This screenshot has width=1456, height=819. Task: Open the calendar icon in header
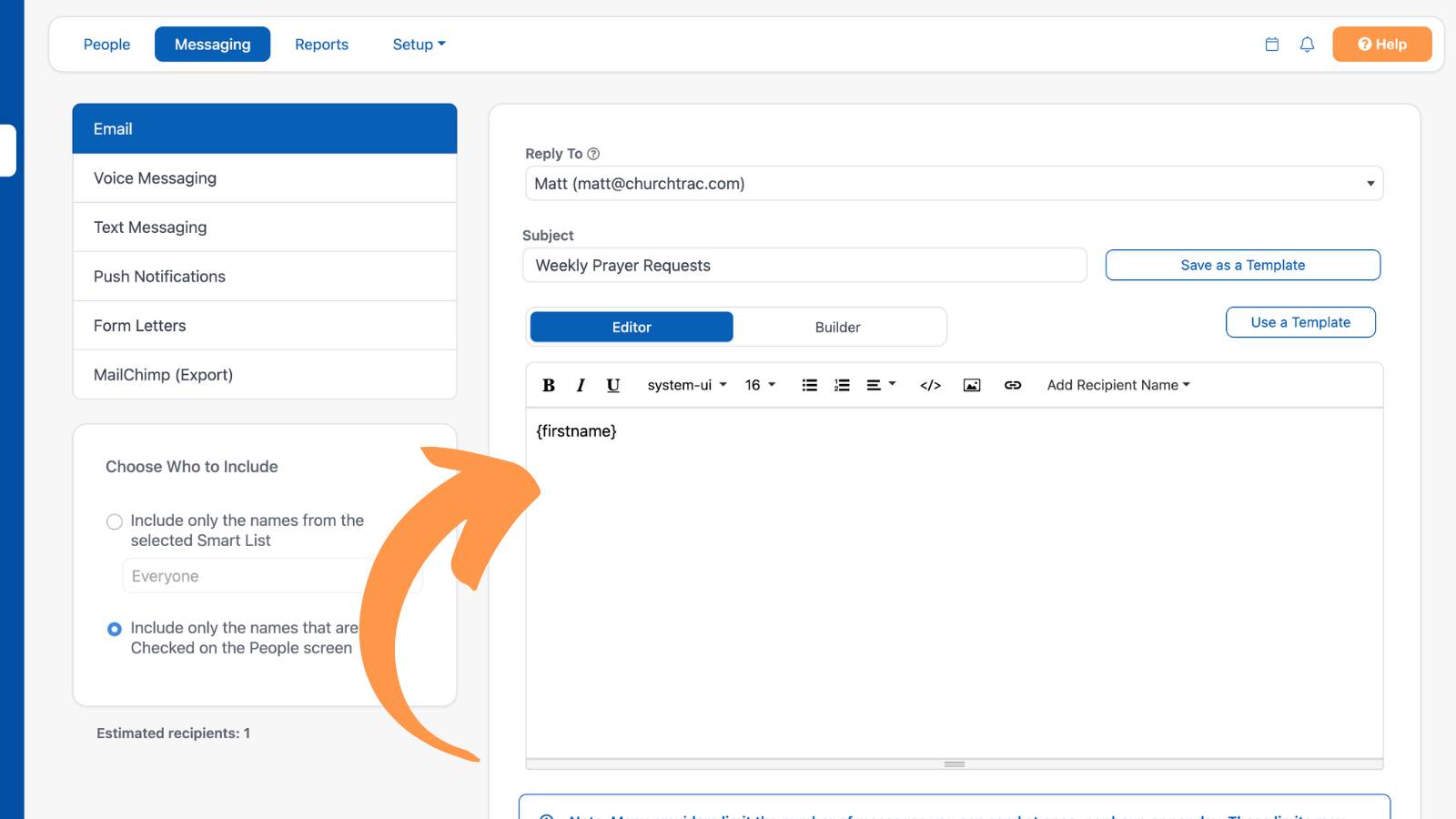[1272, 44]
